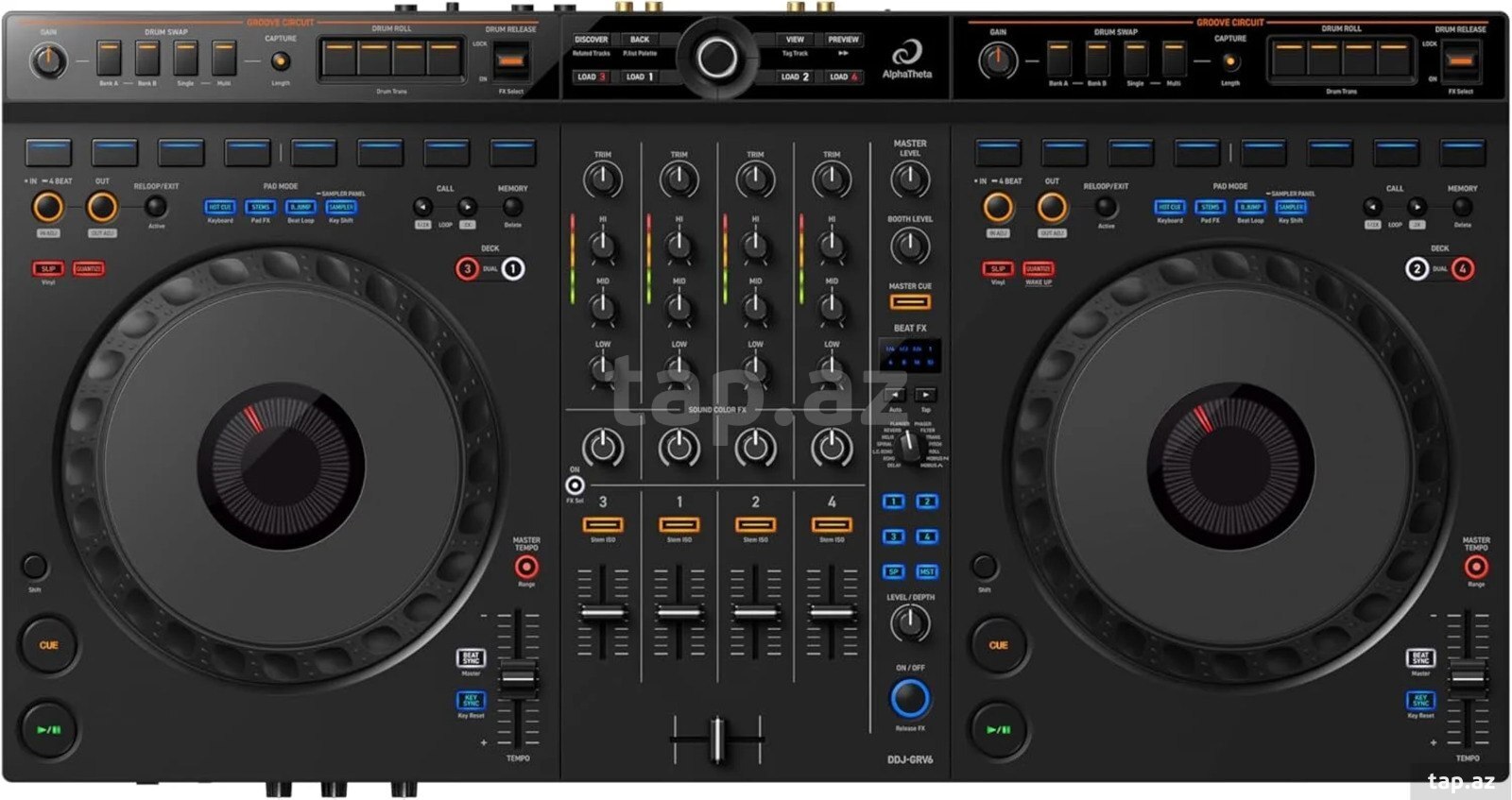Assign Beat FX to channel 1

pos(894,502)
